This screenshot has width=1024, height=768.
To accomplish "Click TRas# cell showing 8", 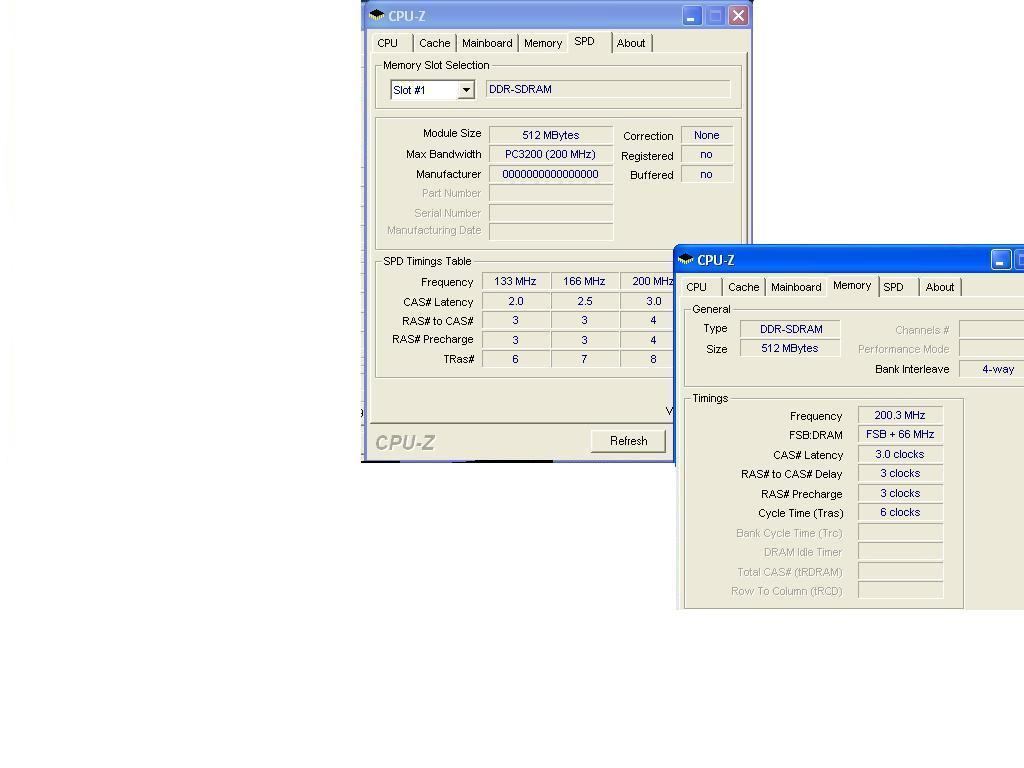I will pos(647,359).
